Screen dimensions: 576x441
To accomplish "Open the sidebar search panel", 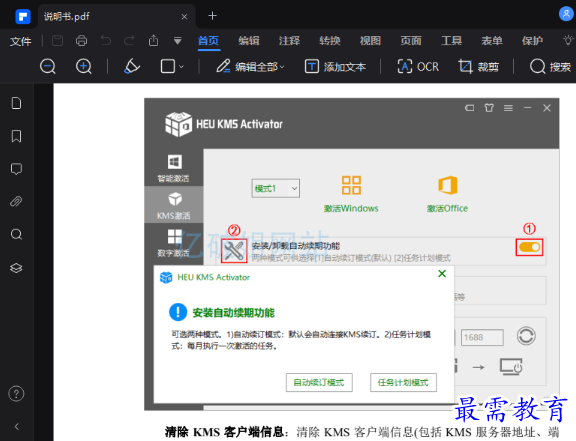I will coord(16,234).
